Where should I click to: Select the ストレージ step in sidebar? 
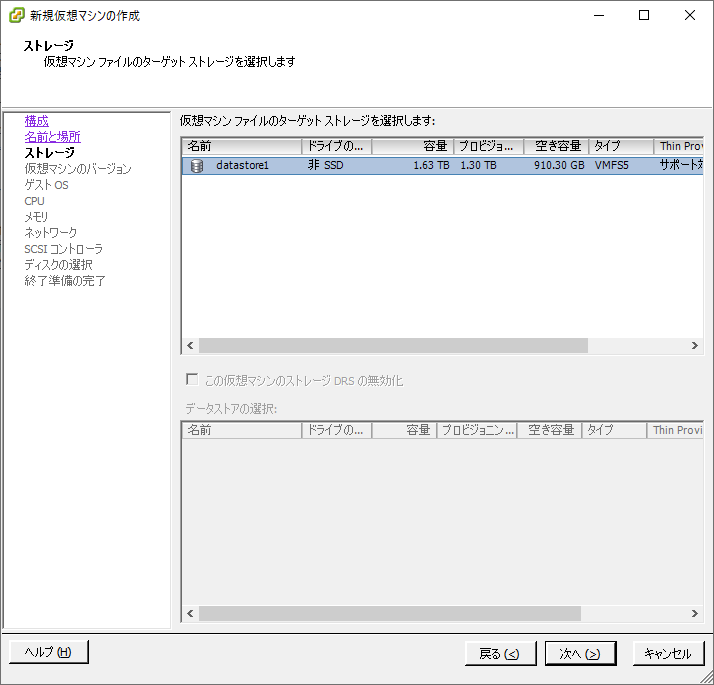click(x=49, y=153)
